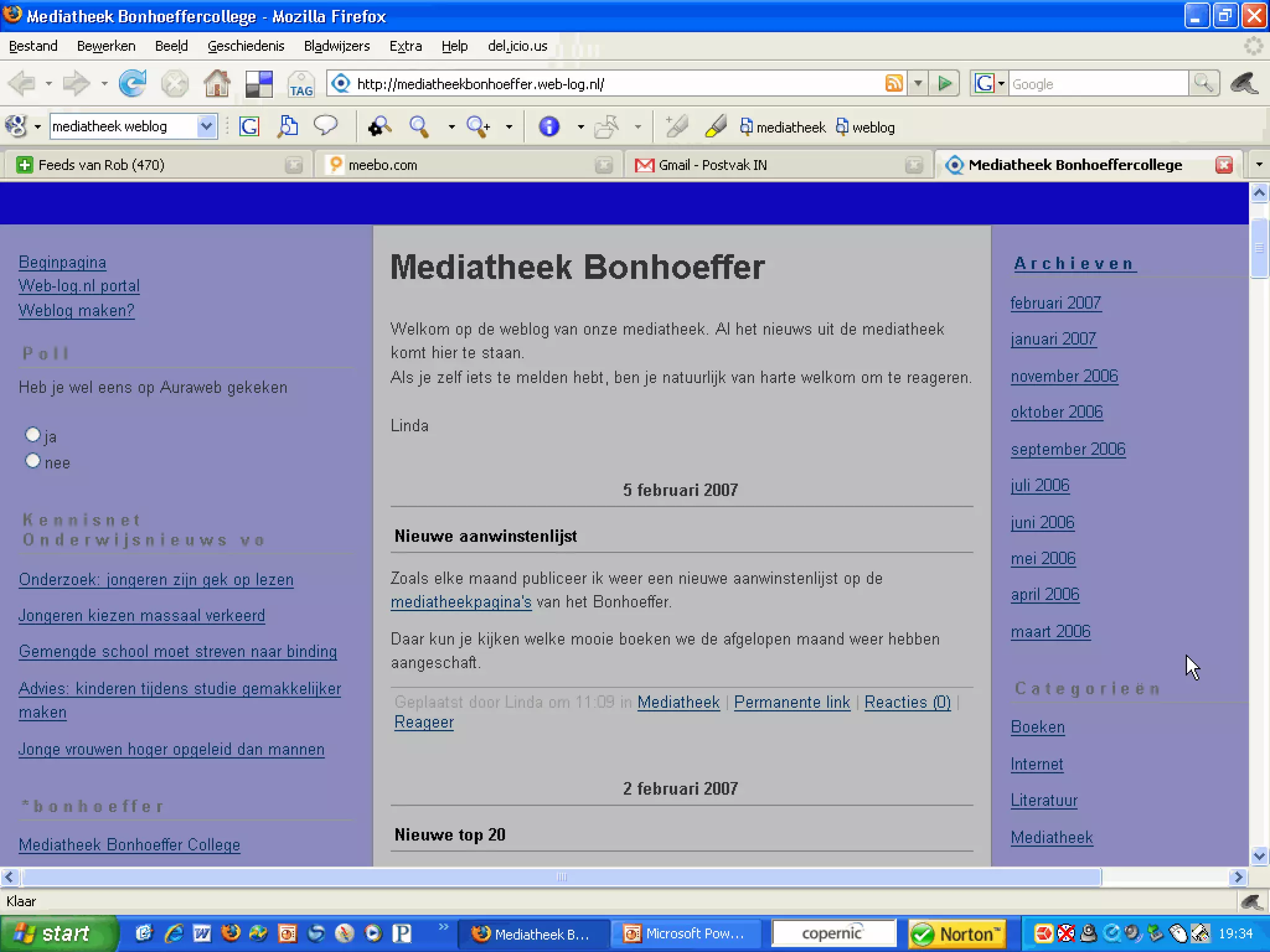Click the del.icio.us checkered bookmarks icon
The width and height of the screenshot is (1270, 952).
pyautogui.click(x=259, y=84)
